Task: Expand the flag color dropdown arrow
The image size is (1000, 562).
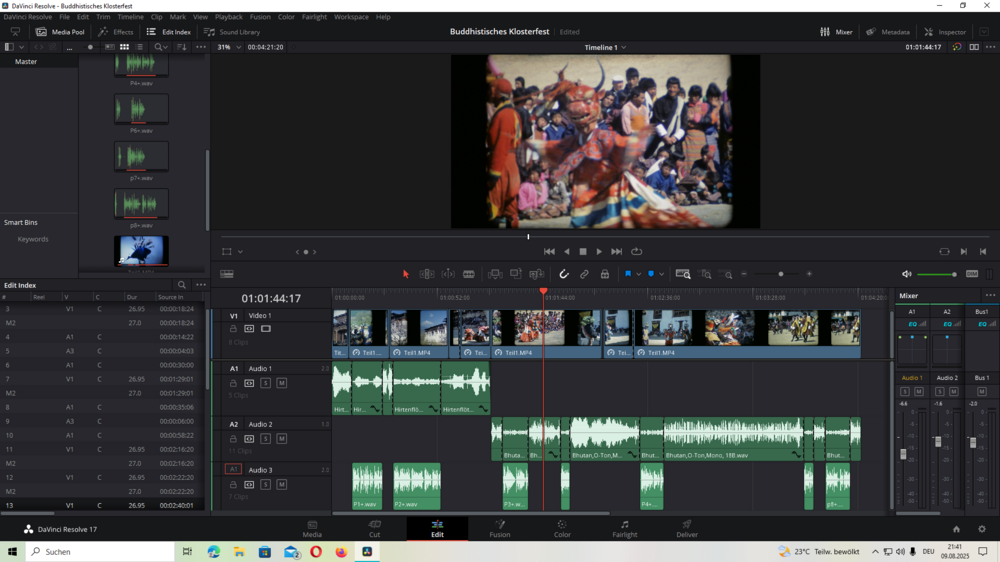Action: [638, 274]
